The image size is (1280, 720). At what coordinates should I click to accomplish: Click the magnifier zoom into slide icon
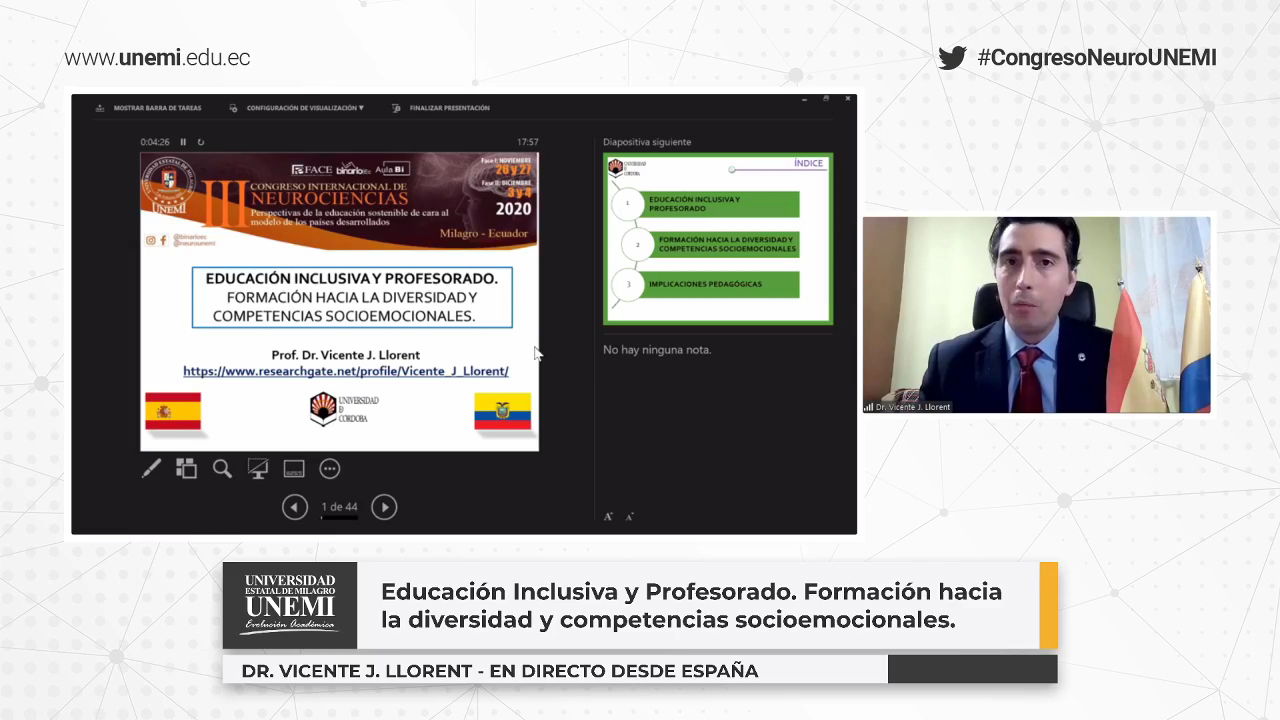[222, 468]
